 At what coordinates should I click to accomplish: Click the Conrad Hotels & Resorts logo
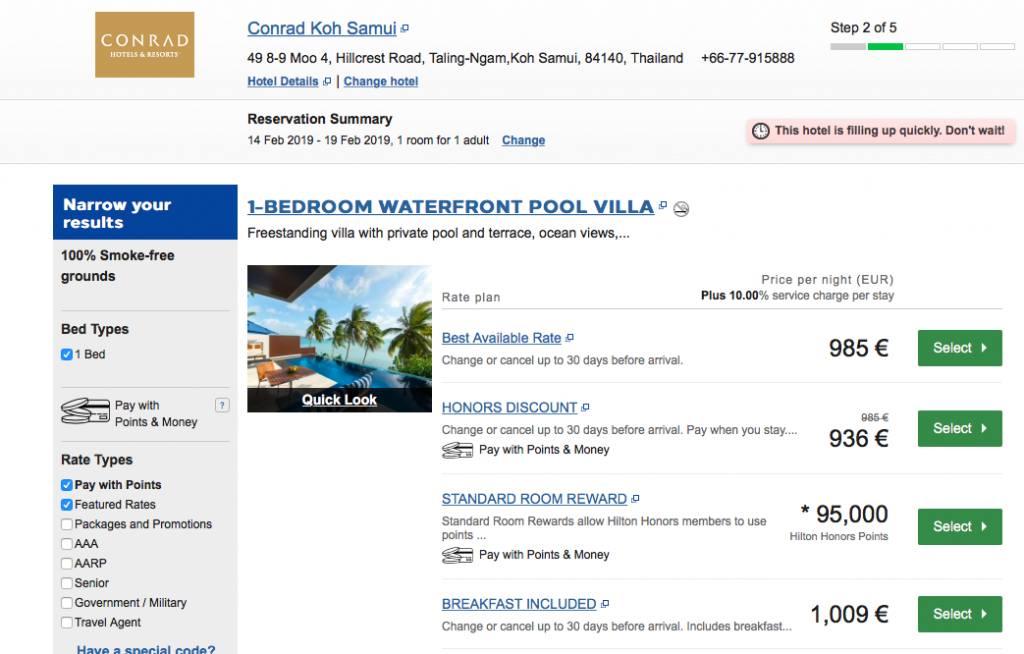click(144, 44)
